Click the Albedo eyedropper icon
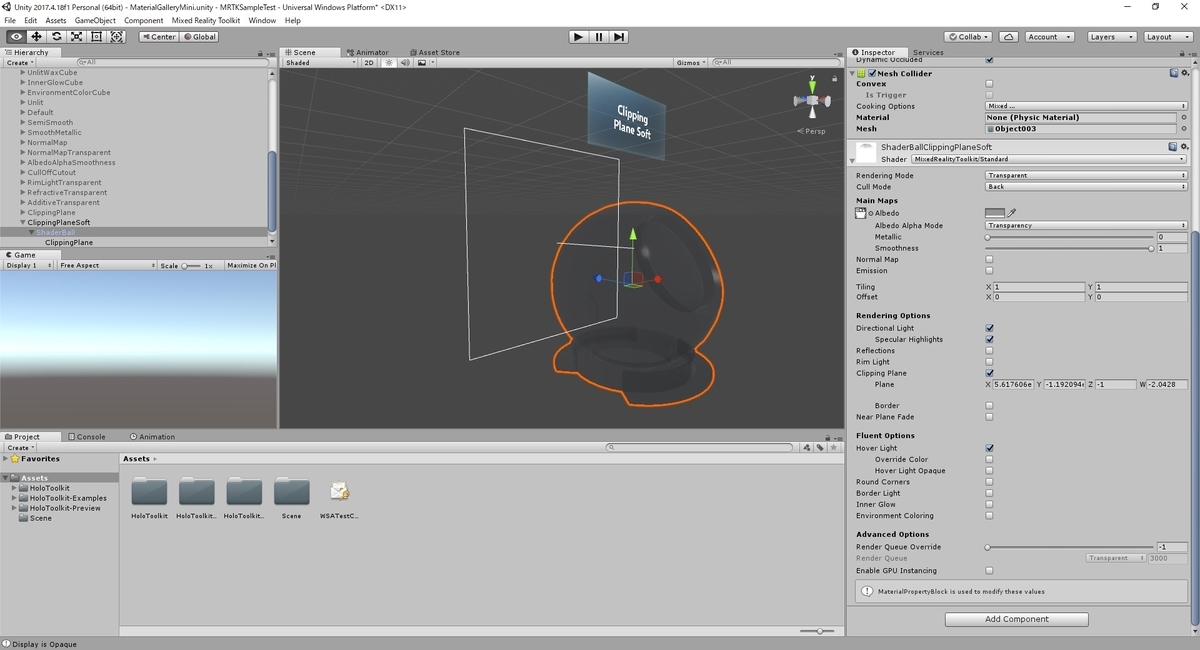The image size is (1200, 650). 1011,213
